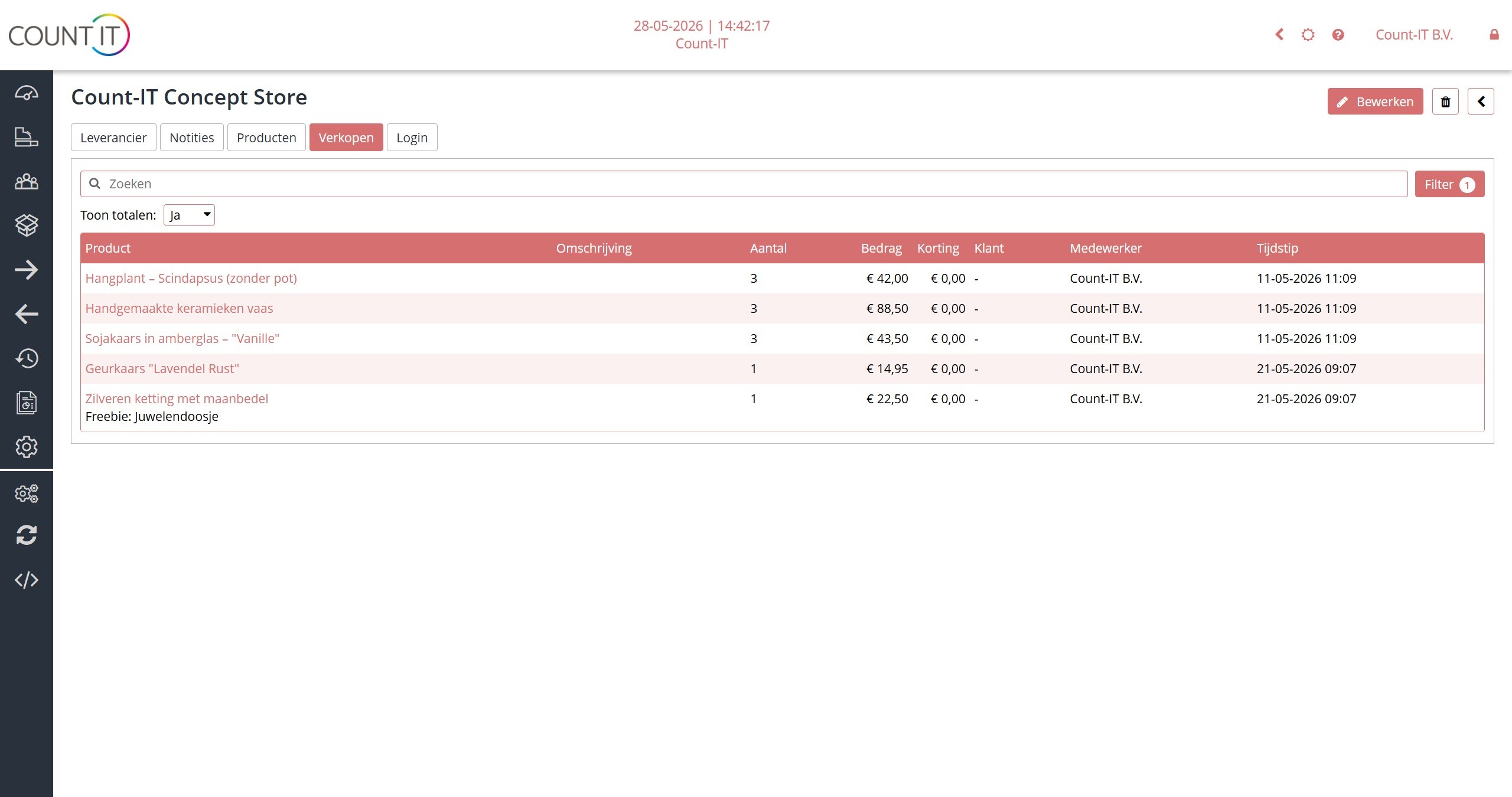Click into the Zoeken search field
The width and height of the screenshot is (1512, 797).
click(x=744, y=184)
